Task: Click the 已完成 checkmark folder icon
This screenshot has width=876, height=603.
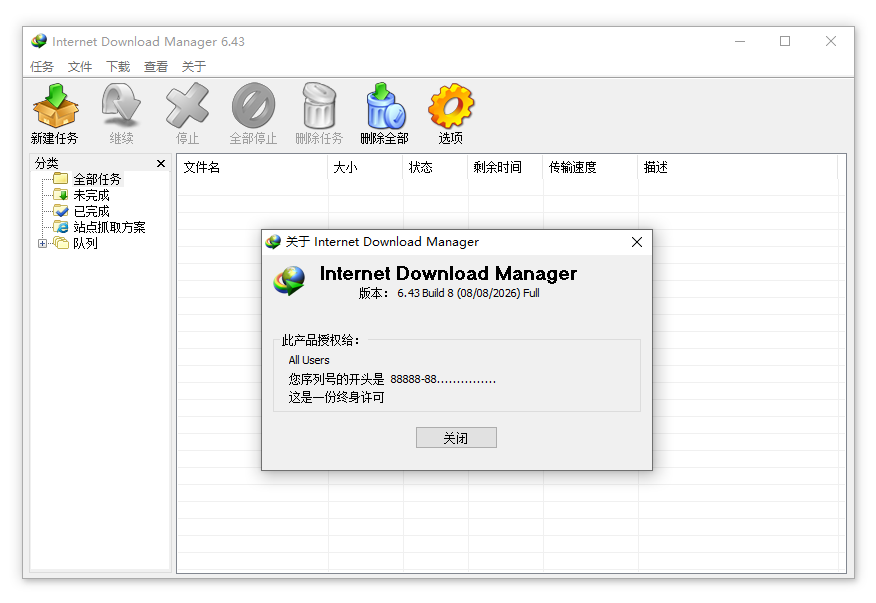Action: pyautogui.click(x=60, y=211)
